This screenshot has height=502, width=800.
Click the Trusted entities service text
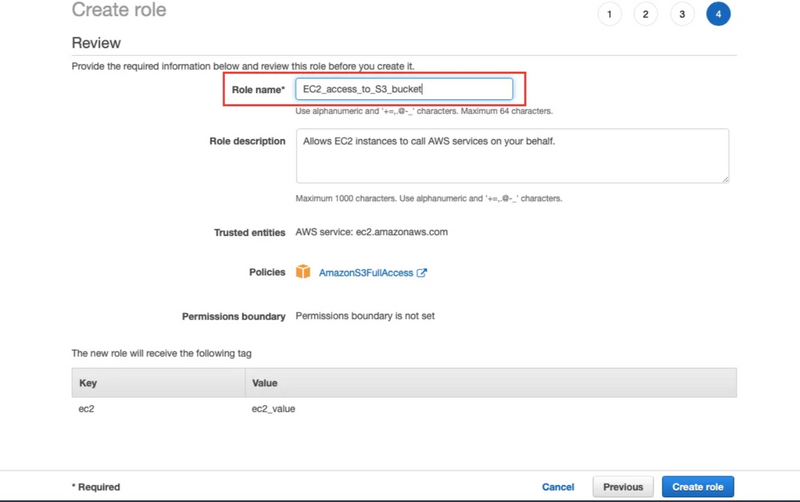click(x=371, y=232)
